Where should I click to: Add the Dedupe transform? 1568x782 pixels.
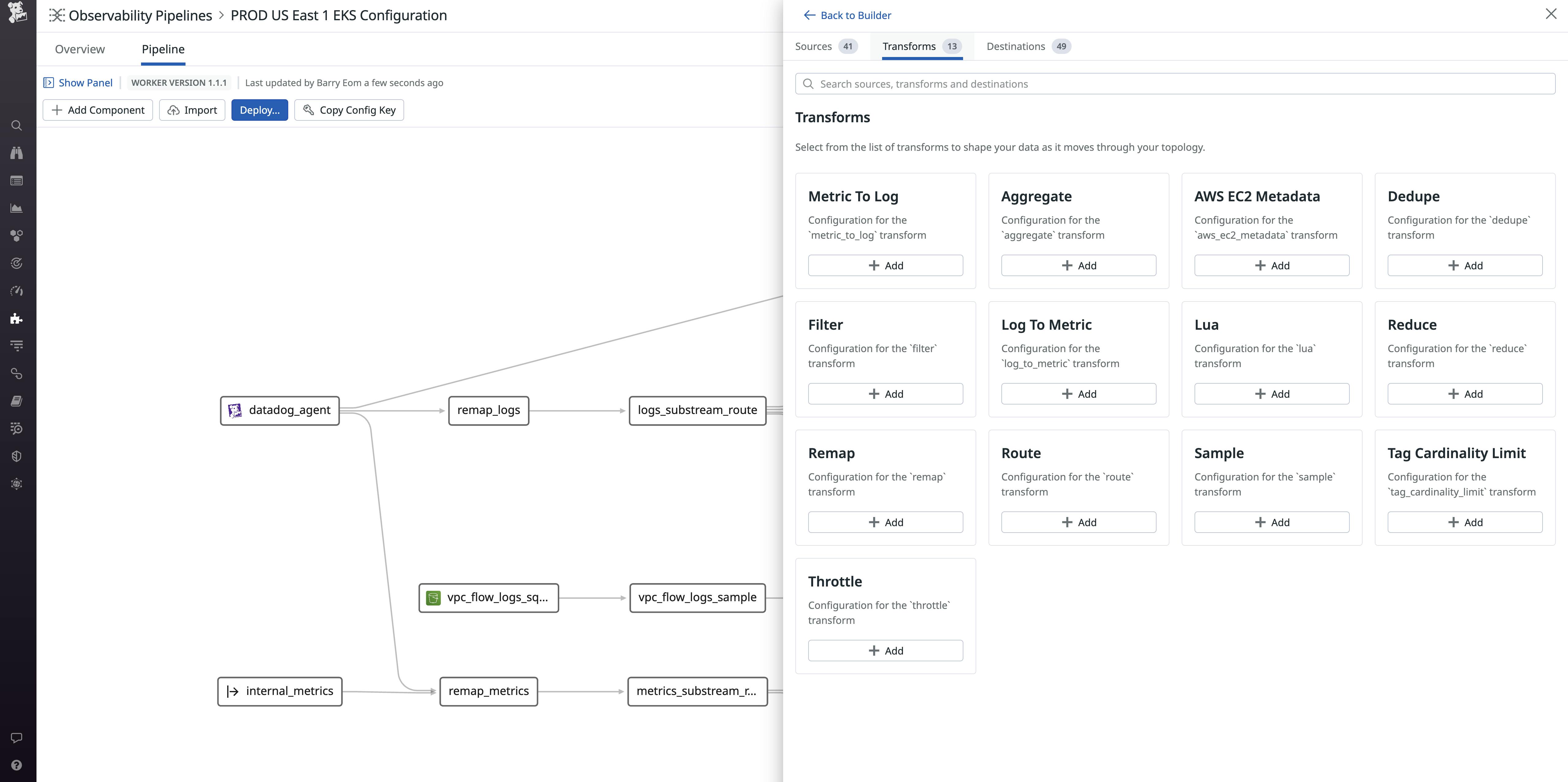pos(1465,265)
